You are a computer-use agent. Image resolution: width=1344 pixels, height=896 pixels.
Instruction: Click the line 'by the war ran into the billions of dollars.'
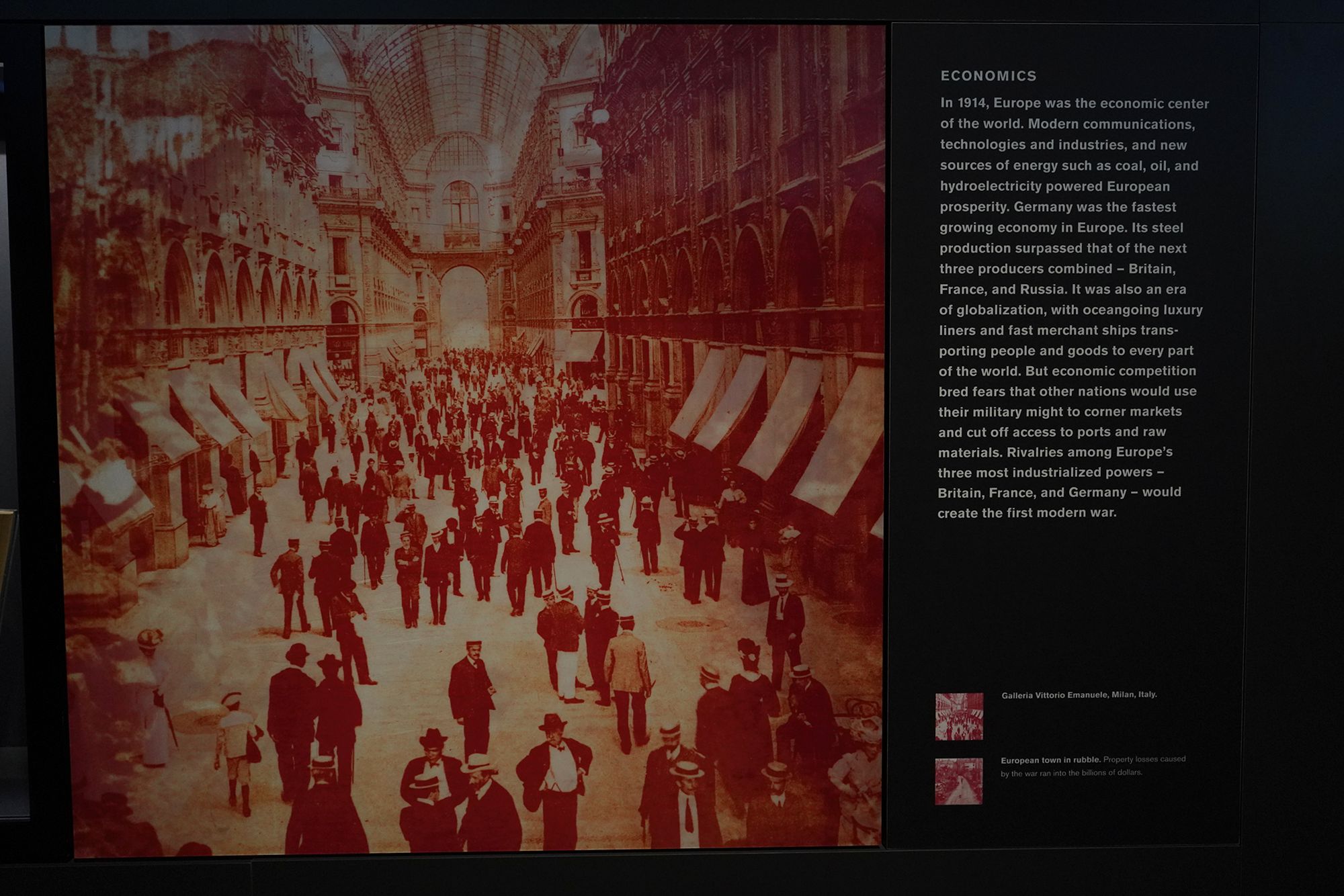(x=1071, y=772)
